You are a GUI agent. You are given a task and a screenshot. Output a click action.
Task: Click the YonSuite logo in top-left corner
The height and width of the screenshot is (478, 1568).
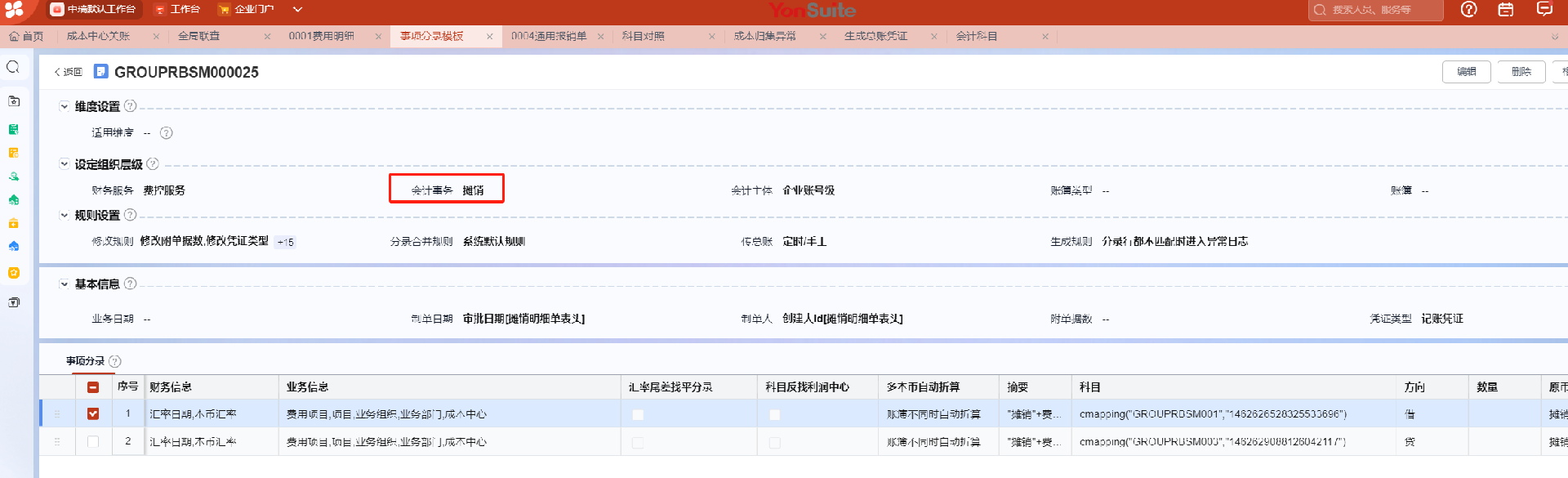(x=14, y=10)
